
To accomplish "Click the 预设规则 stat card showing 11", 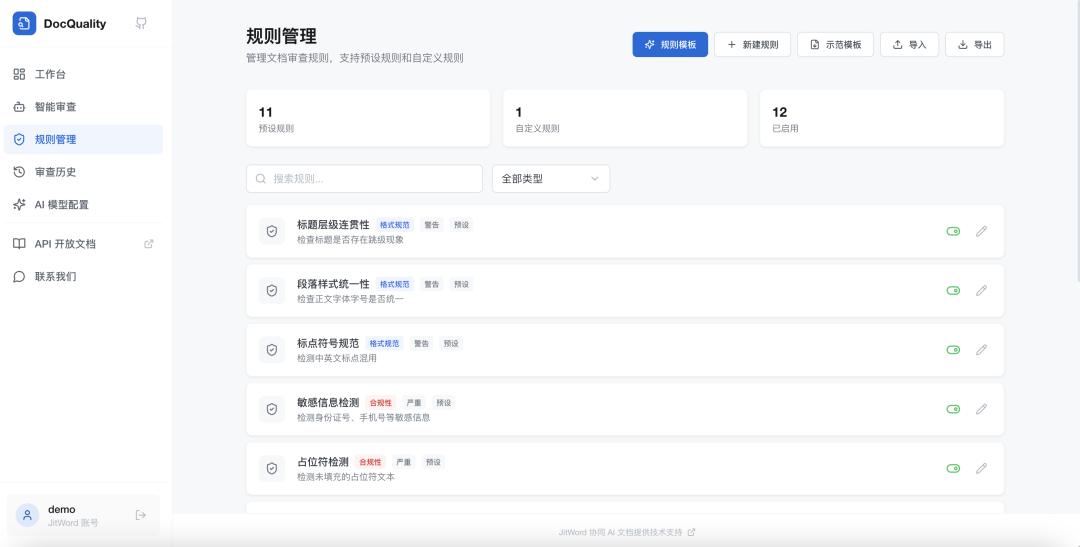I will pos(368,118).
